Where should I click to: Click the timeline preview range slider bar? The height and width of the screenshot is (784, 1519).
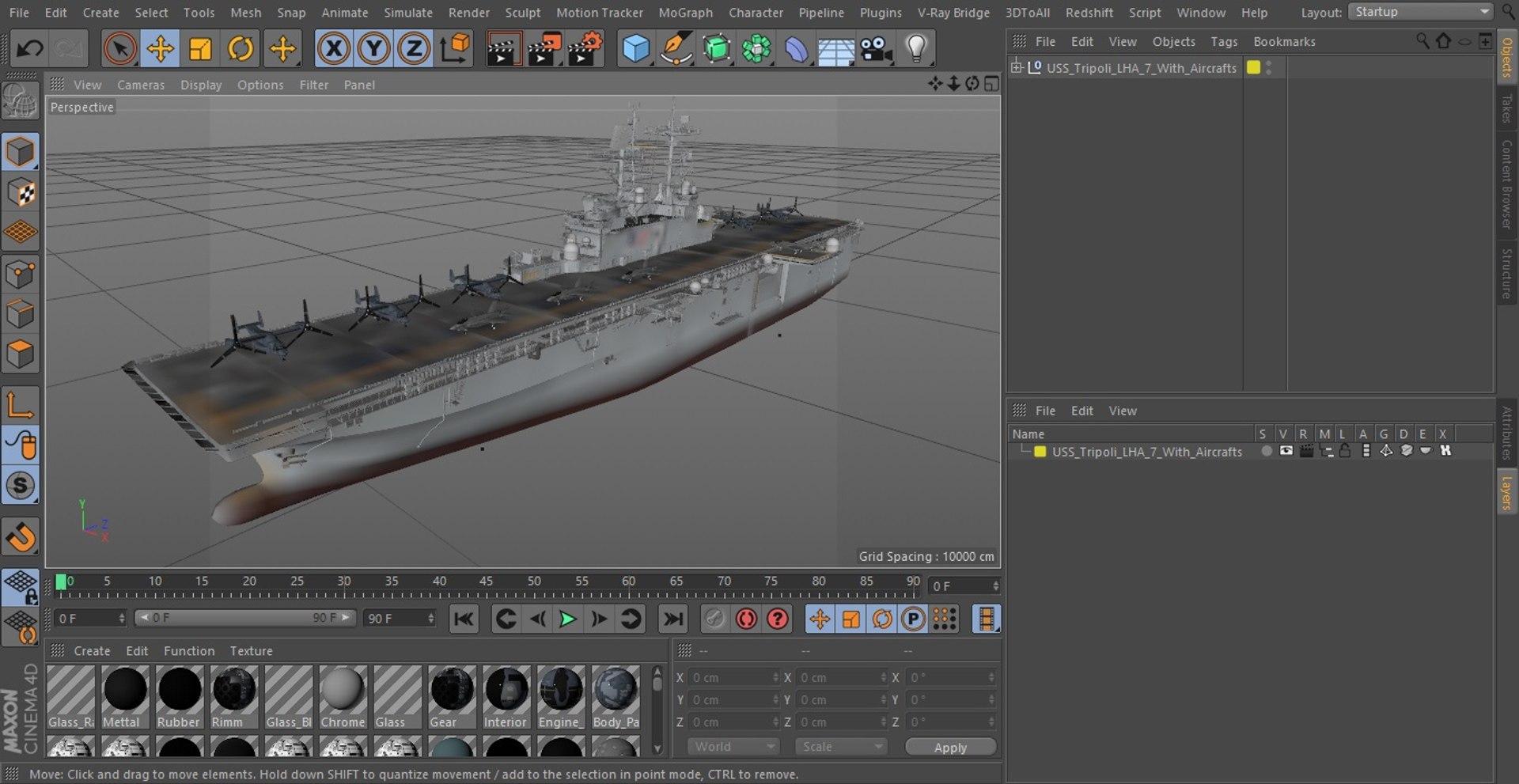(x=244, y=618)
